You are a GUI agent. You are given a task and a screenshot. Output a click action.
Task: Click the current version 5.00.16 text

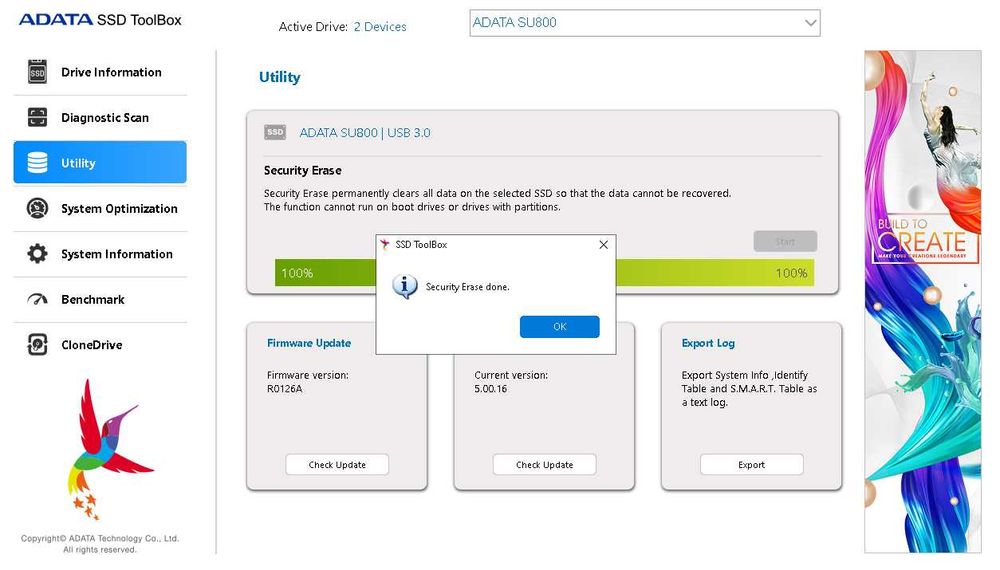[490, 389]
